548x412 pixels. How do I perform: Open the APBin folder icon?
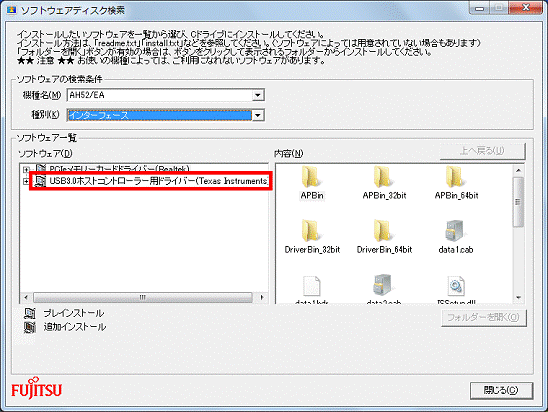coord(311,177)
